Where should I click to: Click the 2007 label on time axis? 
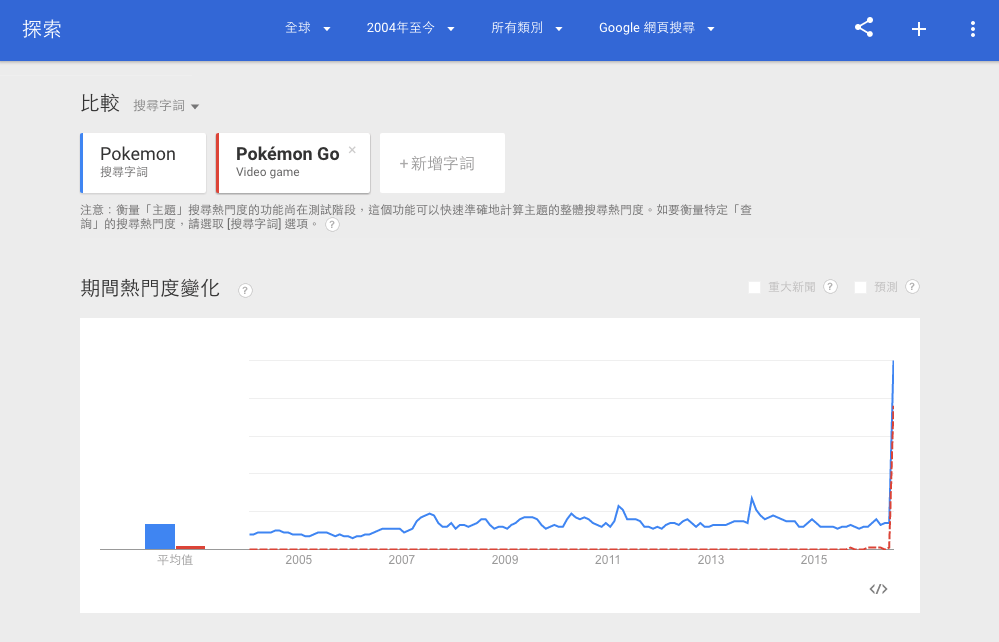(x=402, y=560)
